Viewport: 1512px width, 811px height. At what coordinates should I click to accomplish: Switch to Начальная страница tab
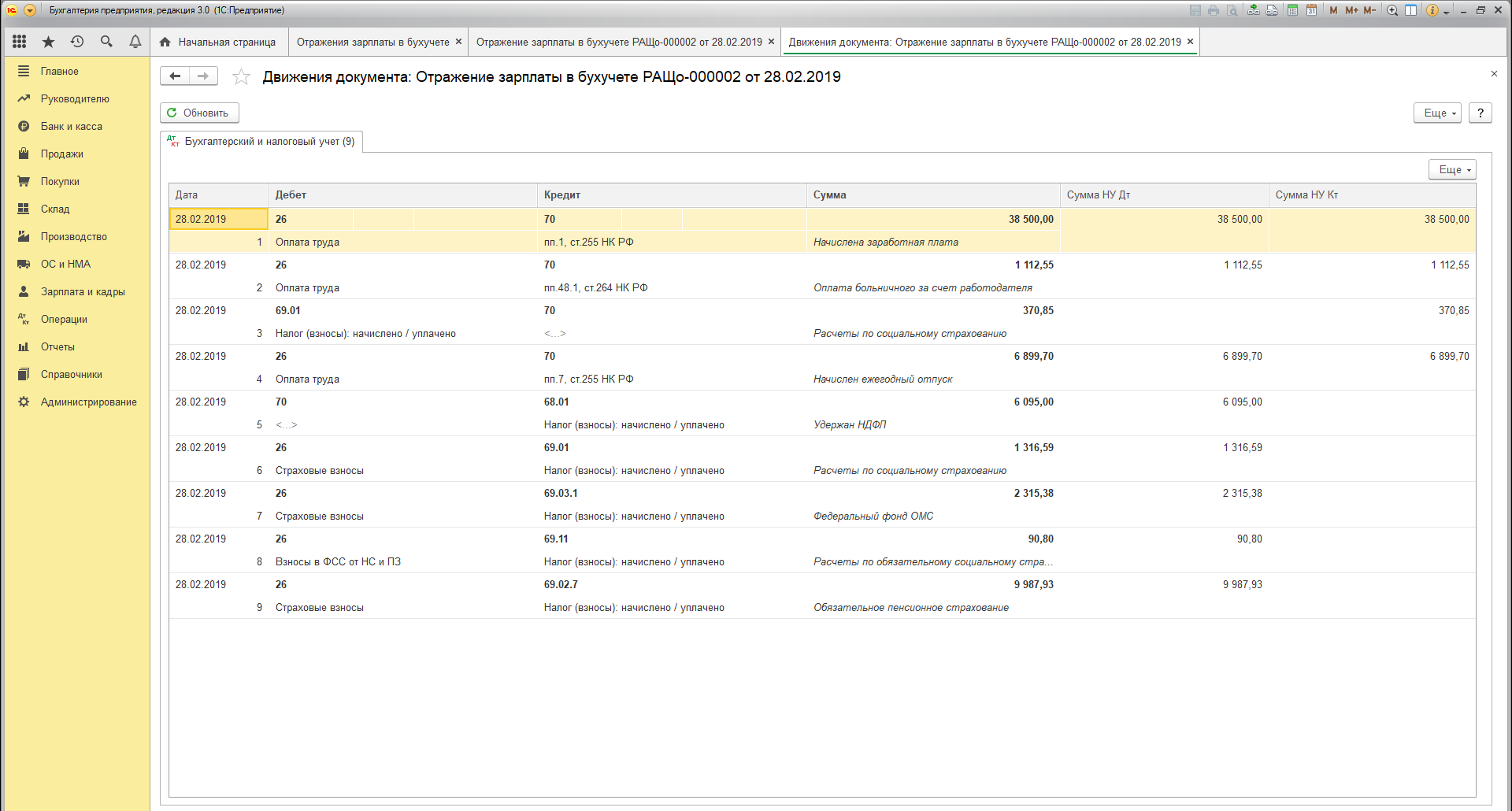(x=218, y=42)
